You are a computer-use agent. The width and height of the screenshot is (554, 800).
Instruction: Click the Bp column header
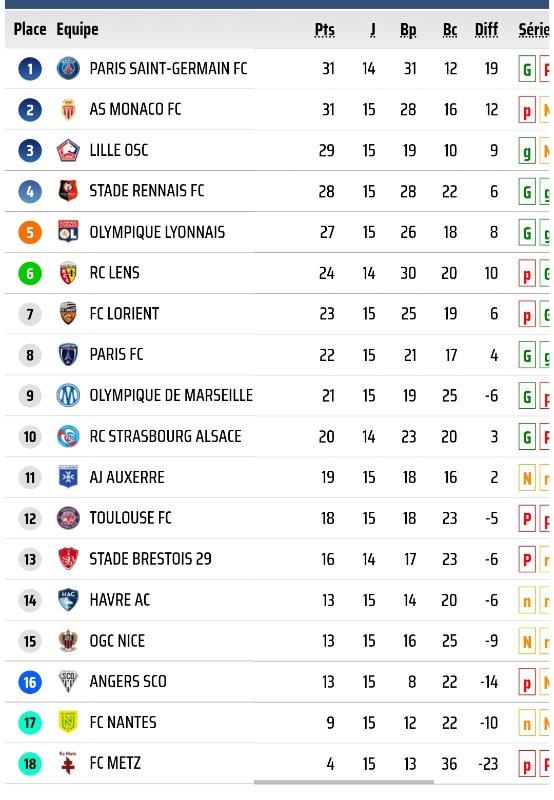point(408,30)
